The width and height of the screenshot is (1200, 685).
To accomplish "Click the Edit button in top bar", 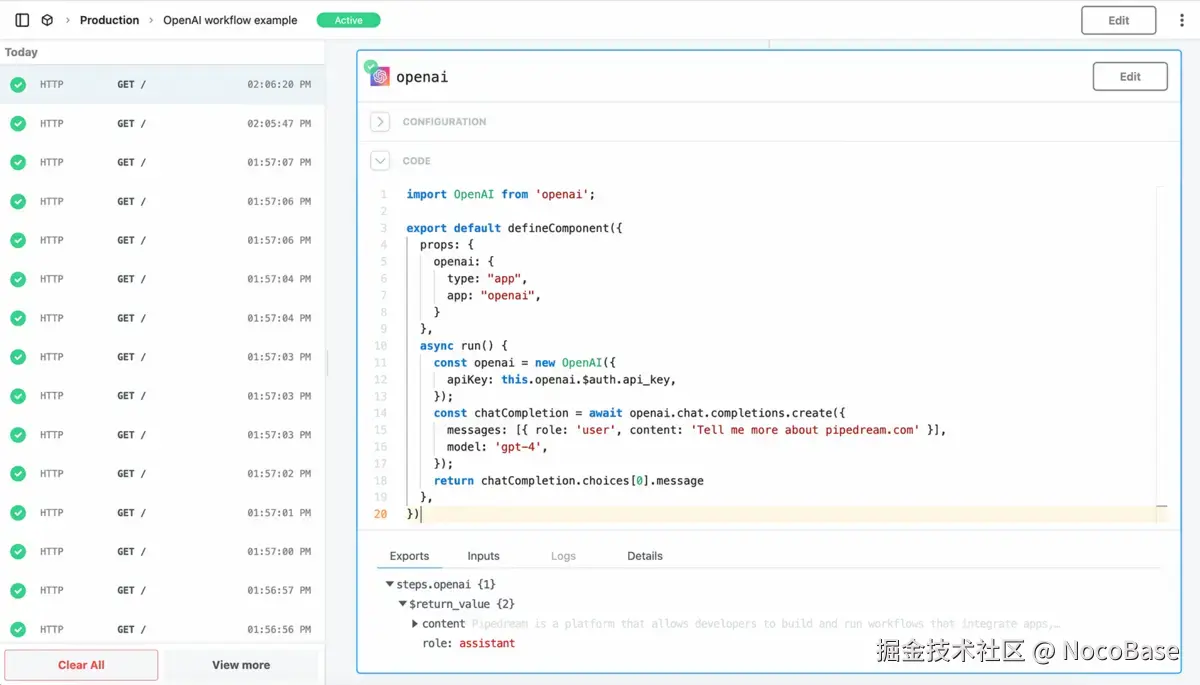I will point(1119,20).
